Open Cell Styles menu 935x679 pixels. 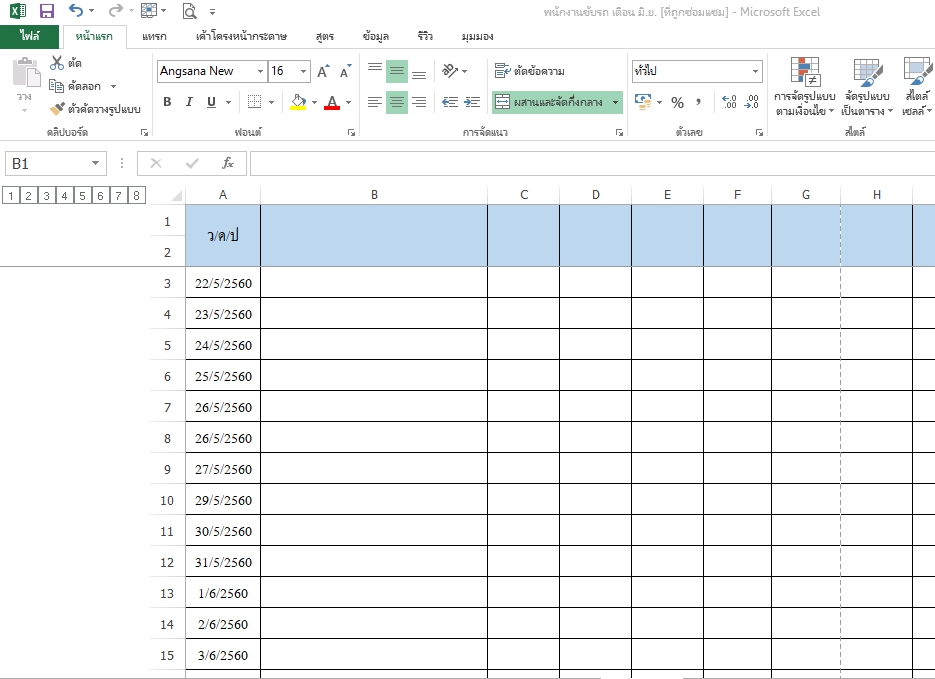(917, 86)
